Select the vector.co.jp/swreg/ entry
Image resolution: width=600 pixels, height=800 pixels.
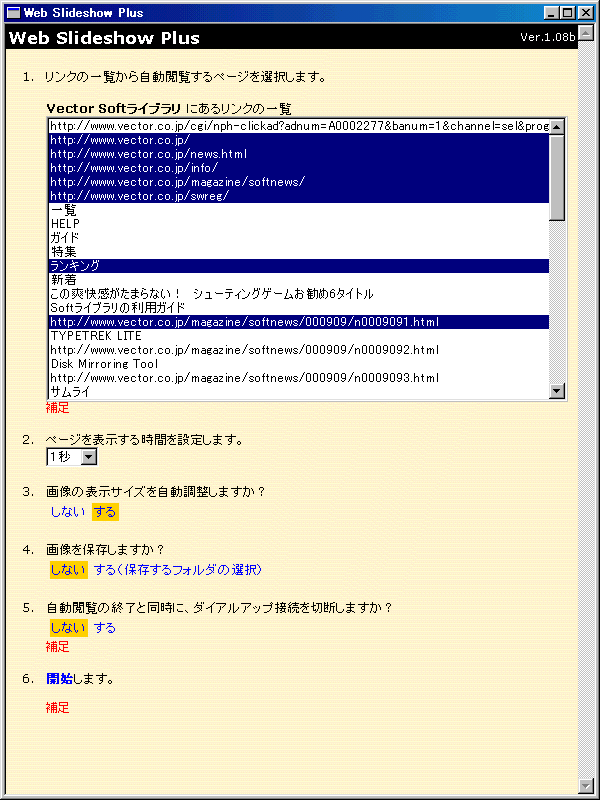point(299,196)
